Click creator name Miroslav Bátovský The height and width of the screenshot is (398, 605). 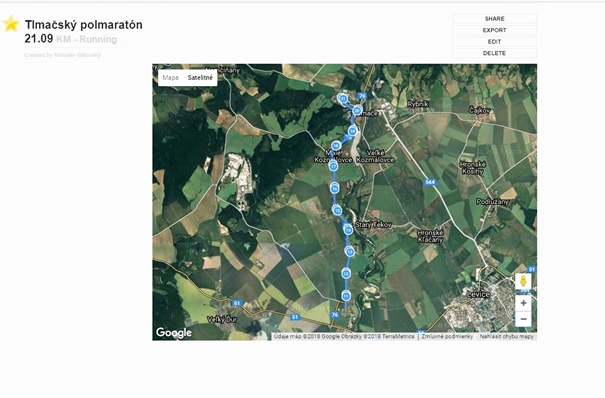[x=77, y=55]
